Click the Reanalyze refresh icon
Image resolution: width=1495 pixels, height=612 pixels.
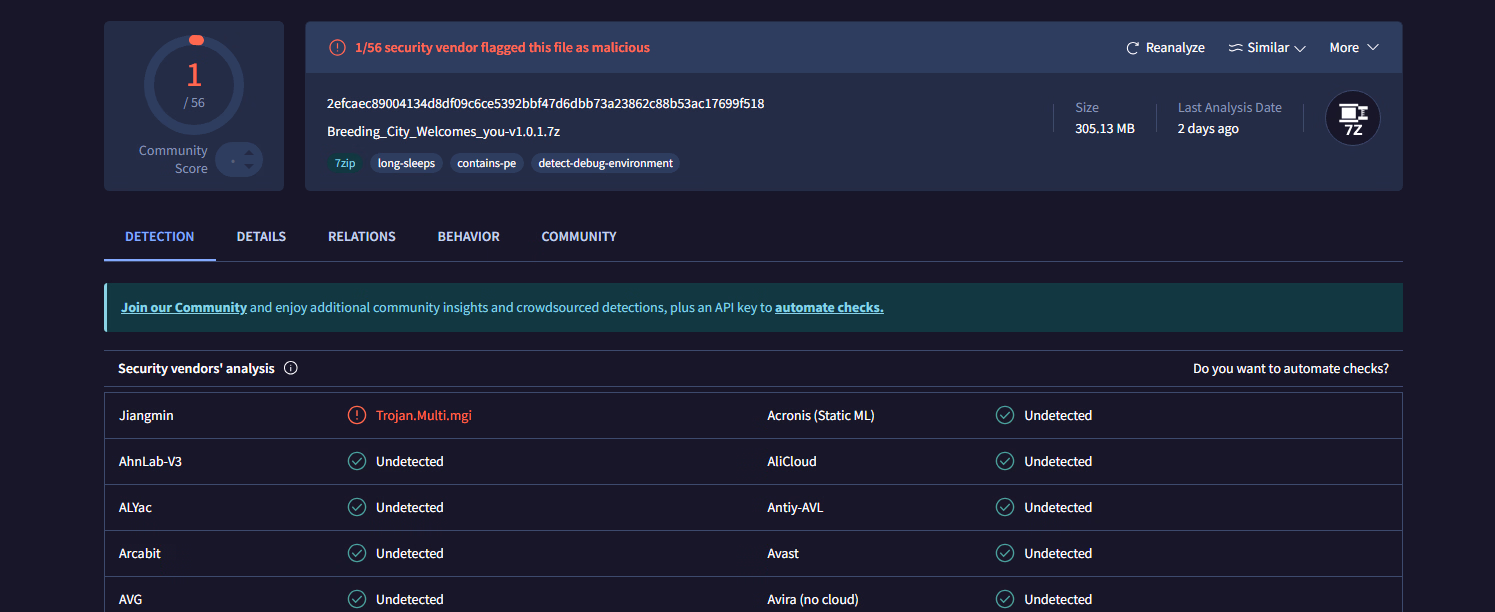pyautogui.click(x=1133, y=48)
